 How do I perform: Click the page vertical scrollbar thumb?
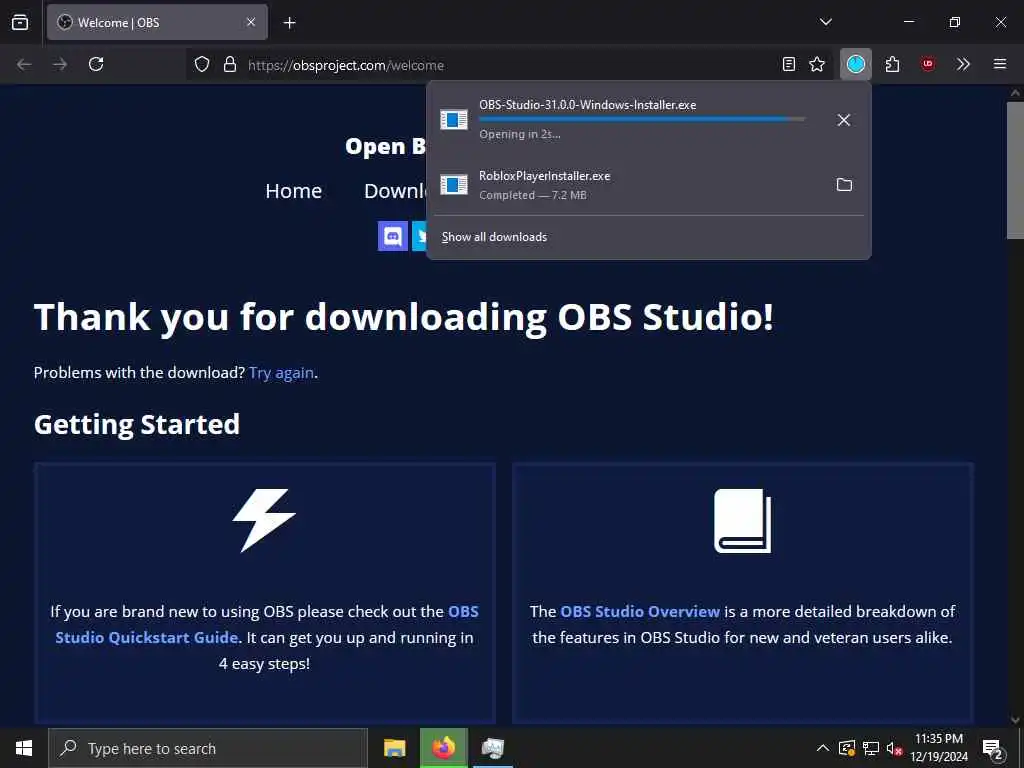1015,170
